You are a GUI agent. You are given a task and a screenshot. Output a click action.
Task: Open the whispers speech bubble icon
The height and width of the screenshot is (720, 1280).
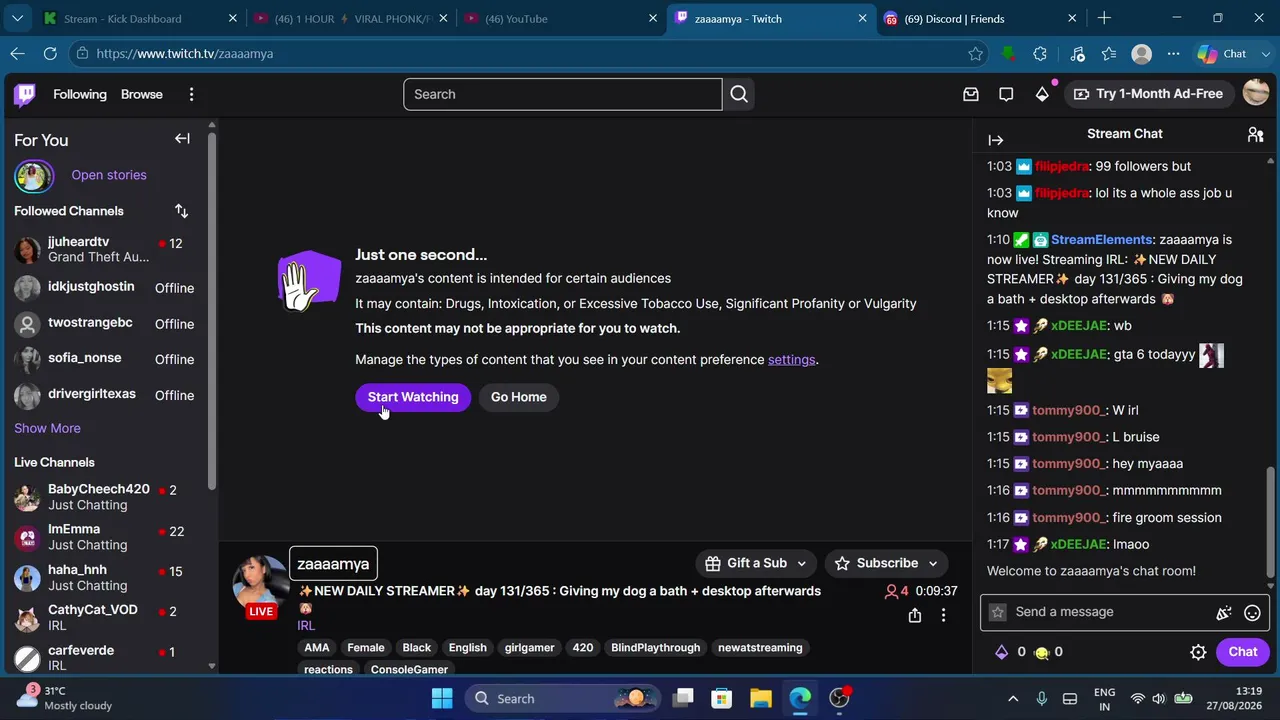tap(1006, 94)
